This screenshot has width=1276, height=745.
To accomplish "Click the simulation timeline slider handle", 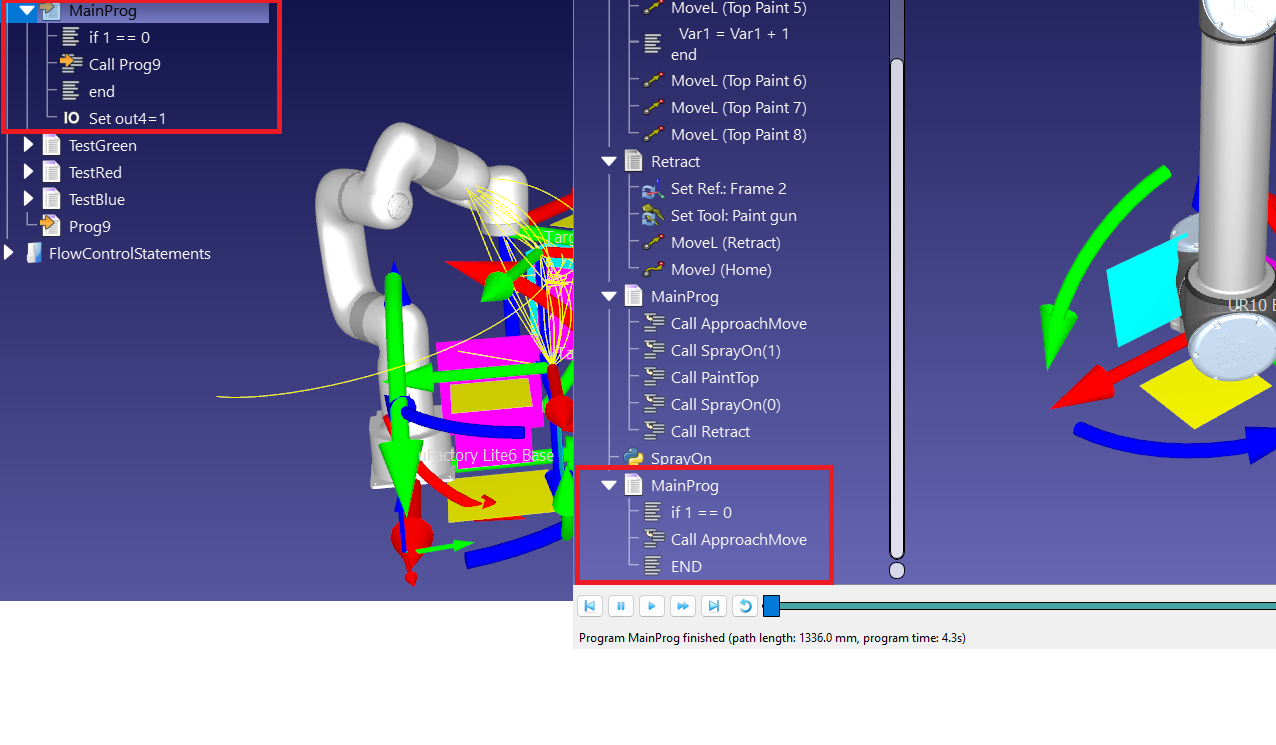I will (x=771, y=606).
